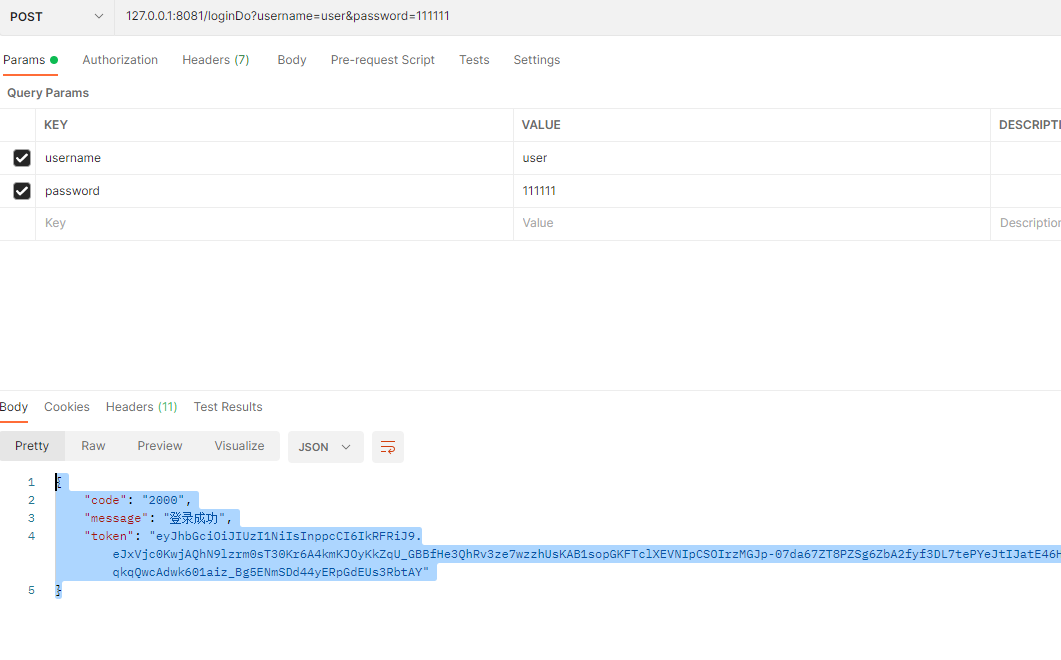Toggle the wrap lines icon
Viewport: 1061px width, 660px height.
388,447
